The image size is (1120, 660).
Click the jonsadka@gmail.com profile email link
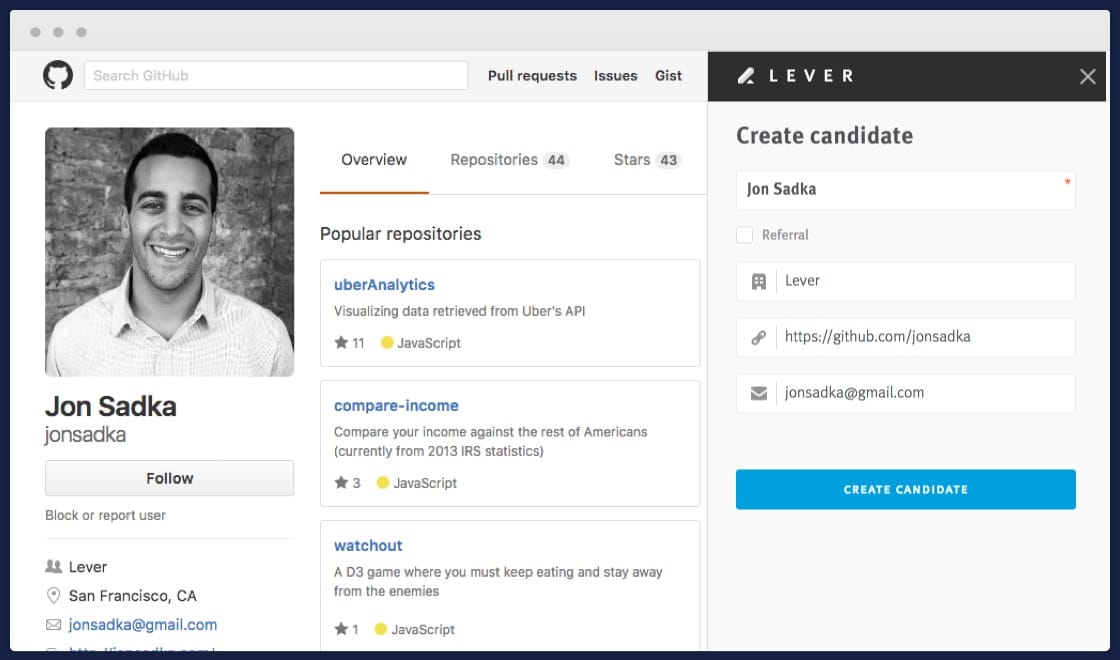point(143,625)
